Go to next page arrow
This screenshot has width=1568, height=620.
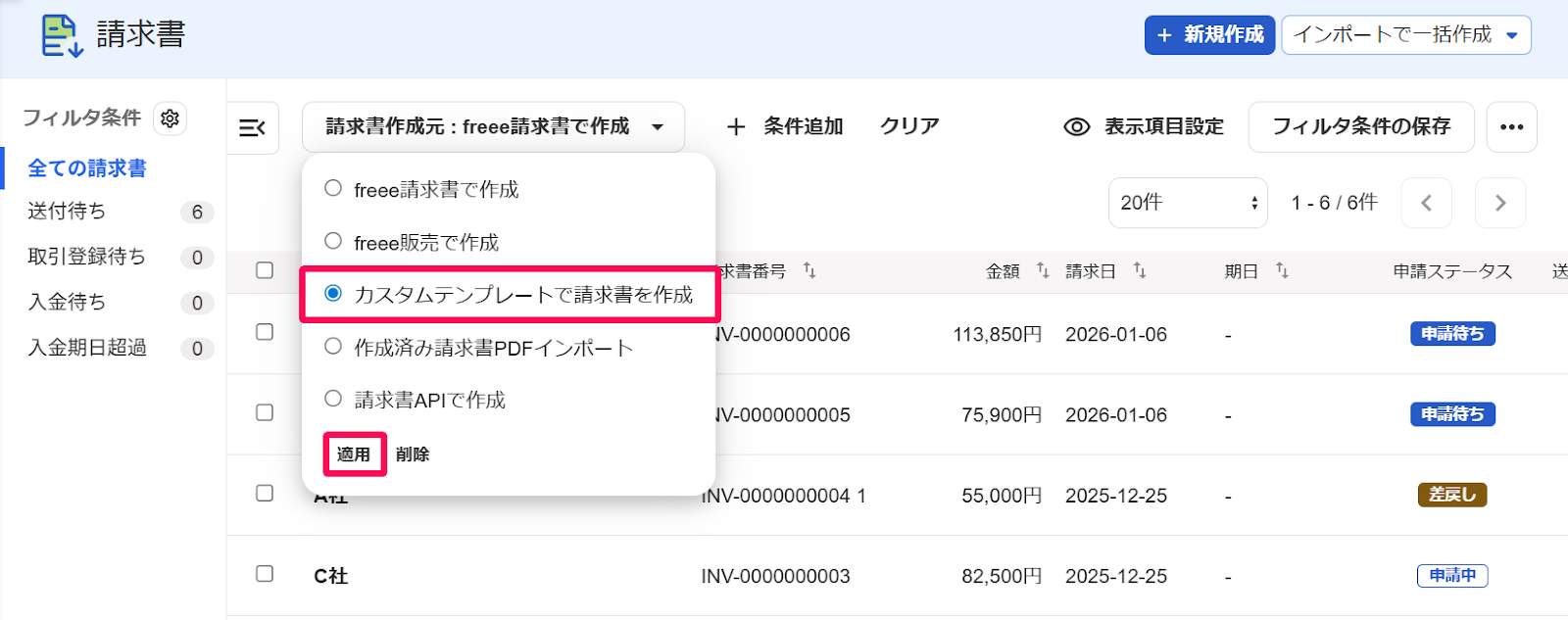1500,203
